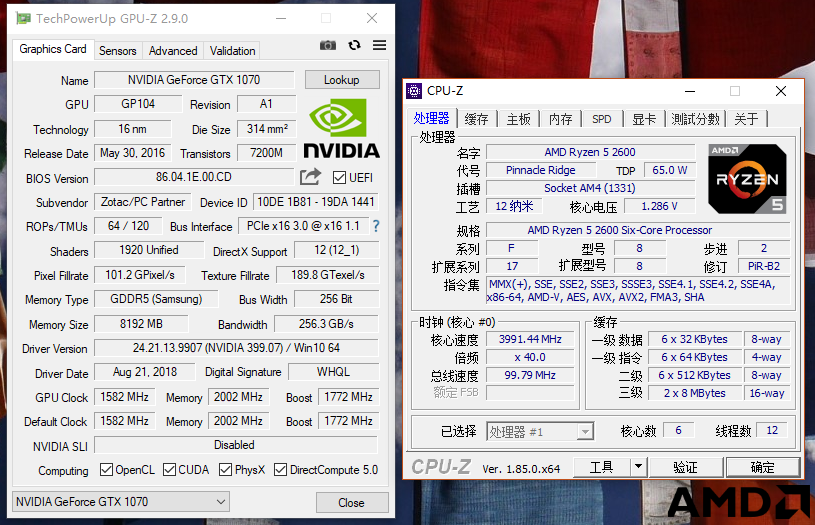815x525 pixels.
Task: Open the 显卡 tab in CPU-Z
Action: (x=644, y=119)
